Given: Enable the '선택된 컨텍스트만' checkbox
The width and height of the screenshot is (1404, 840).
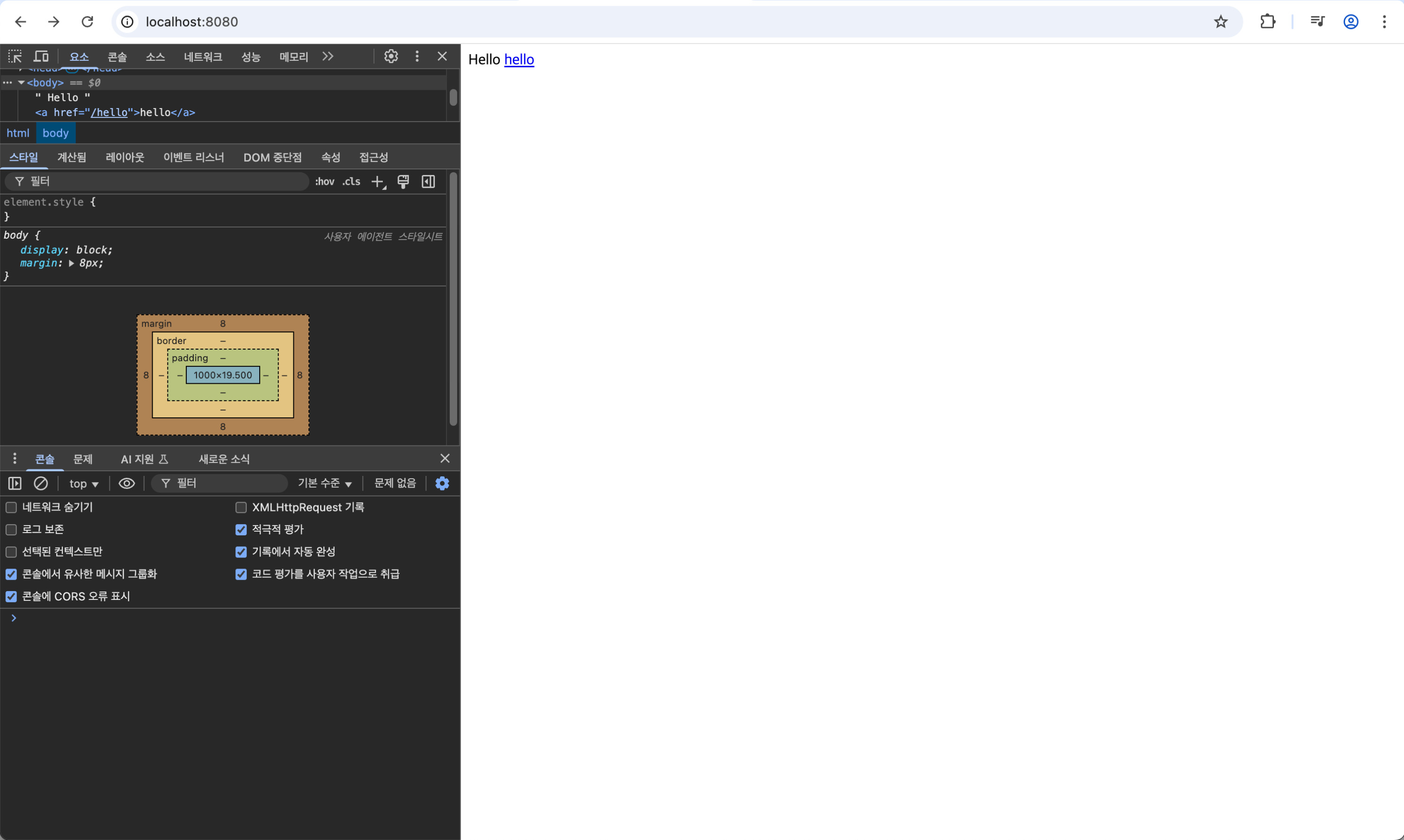Looking at the screenshot, I should click(11, 552).
